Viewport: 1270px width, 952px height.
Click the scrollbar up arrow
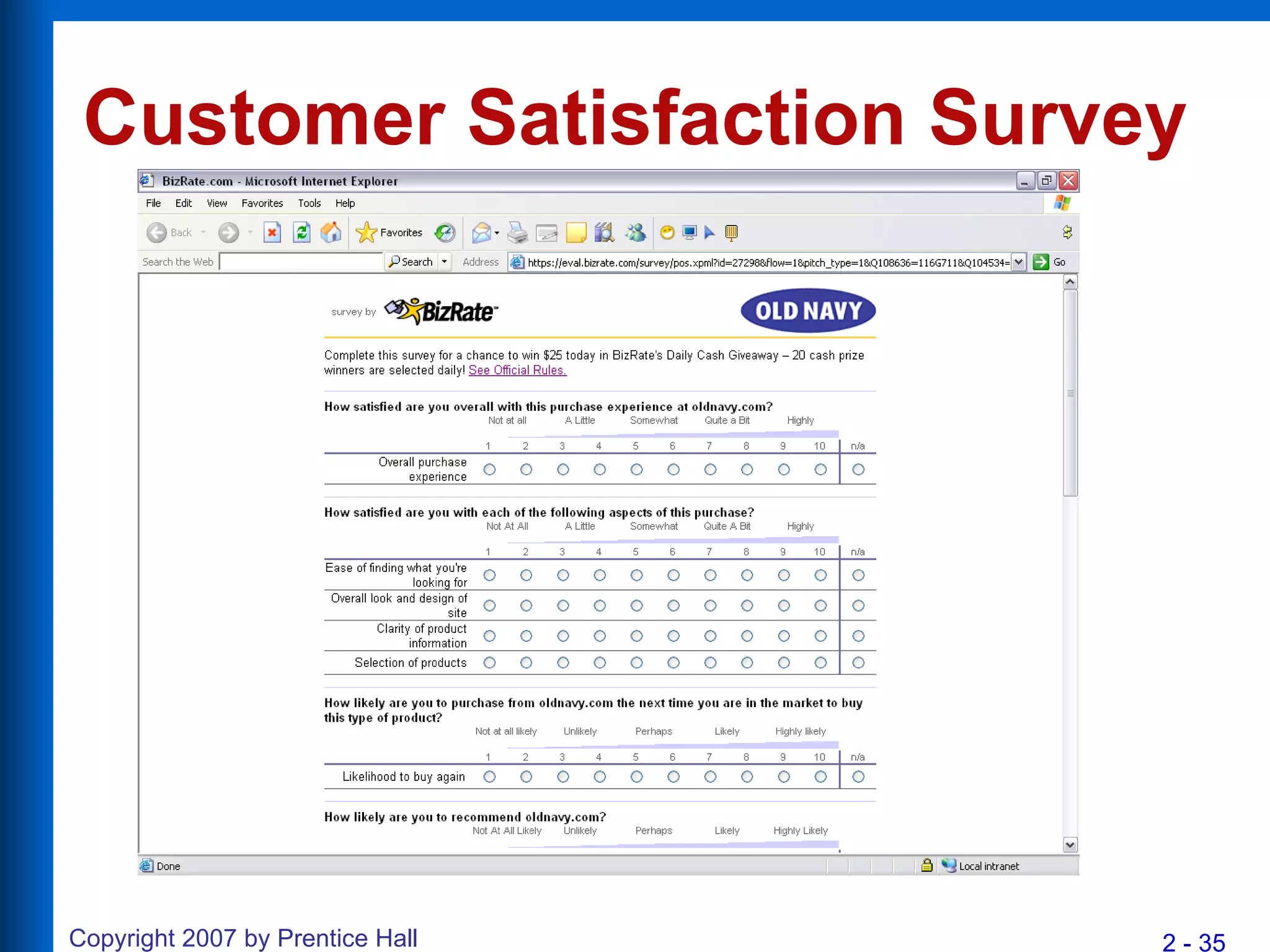tap(1070, 282)
